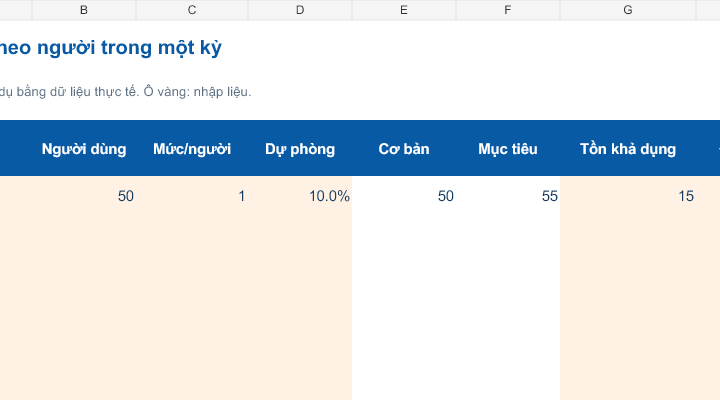
Task: Select column F header
Action: (508, 10)
